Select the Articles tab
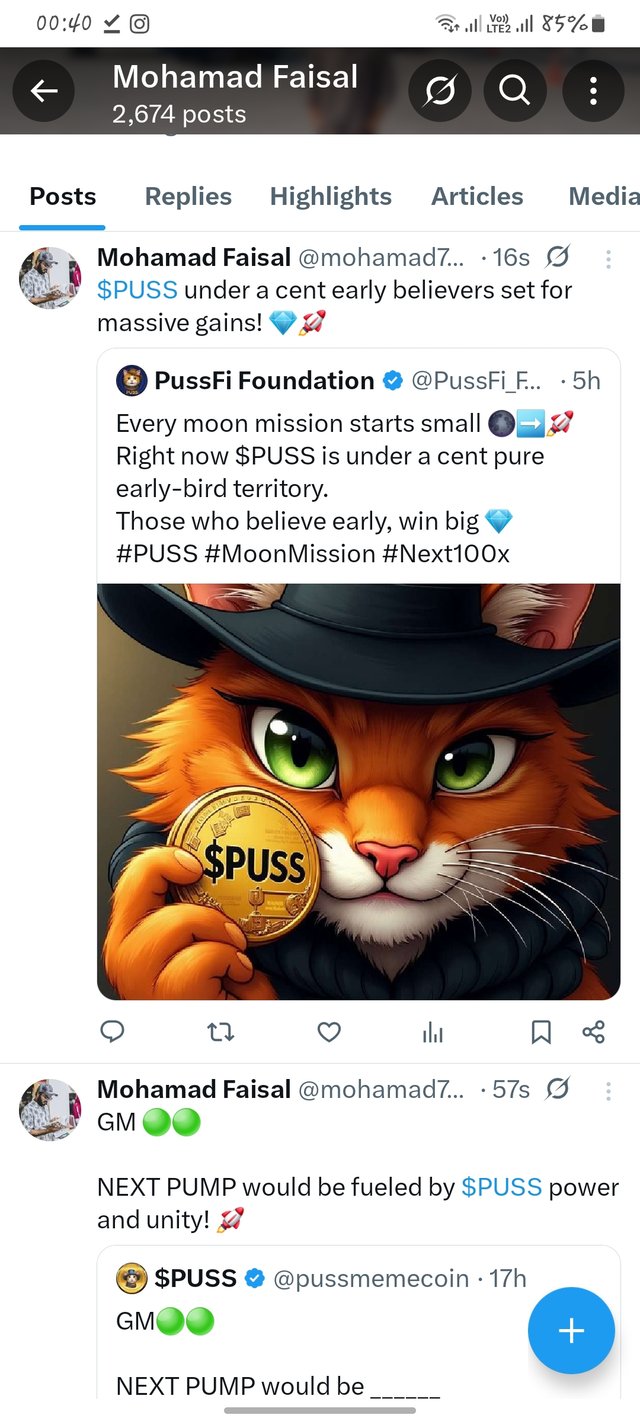Viewport: 640px width, 1422px height. 477,196
